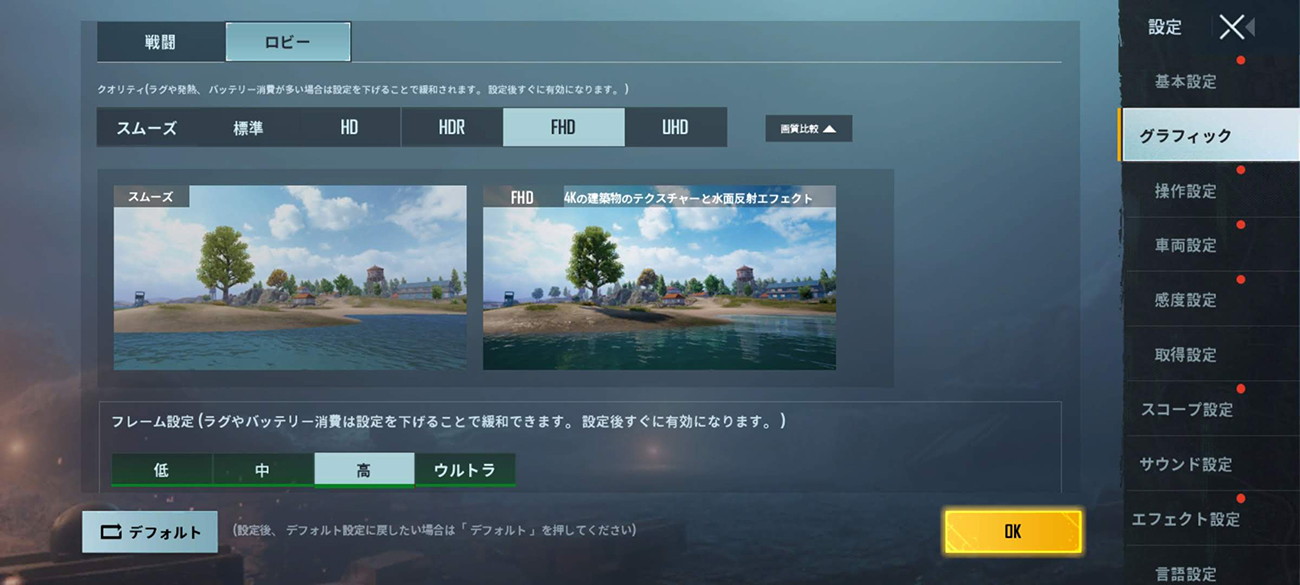Close settings with the X icon
This screenshot has width=1300, height=585.
pos(1234,27)
